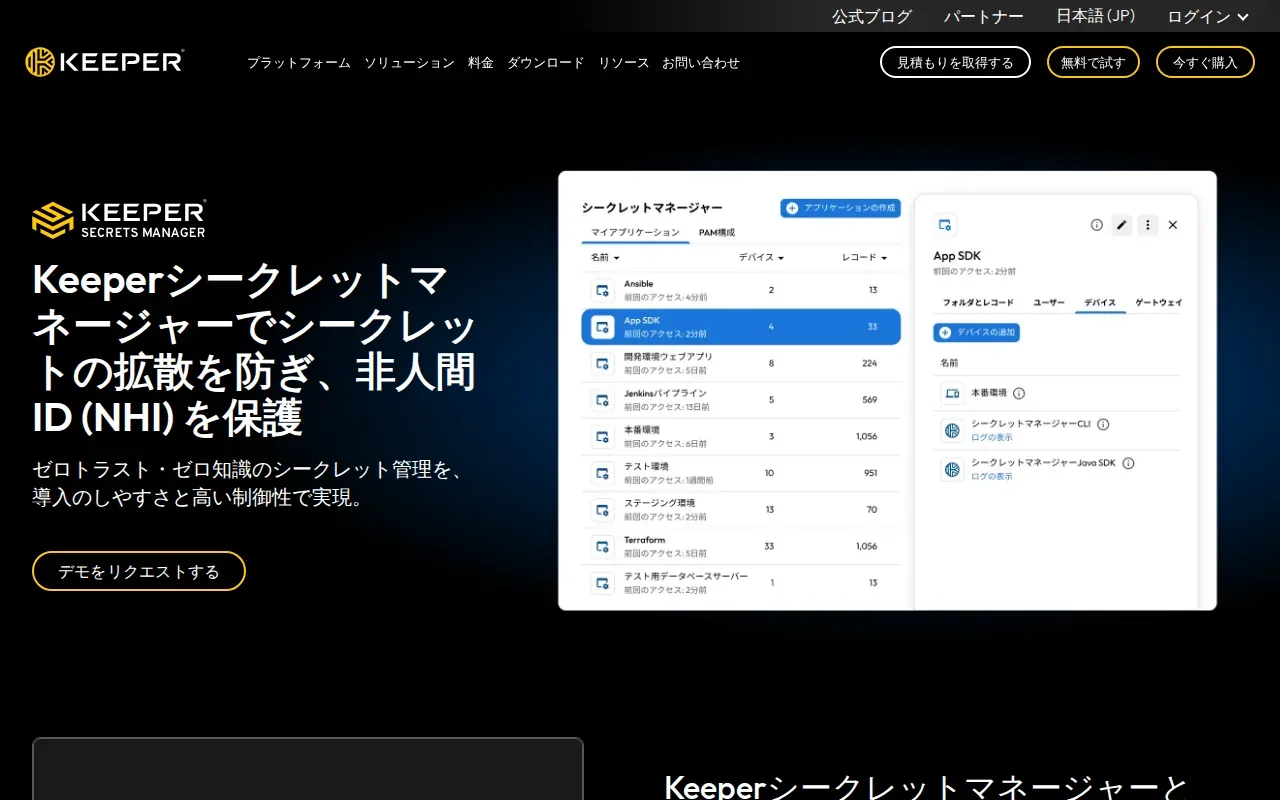Click the App SDK row icon in list
The width and height of the screenshot is (1280, 800).
coord(602,327)
